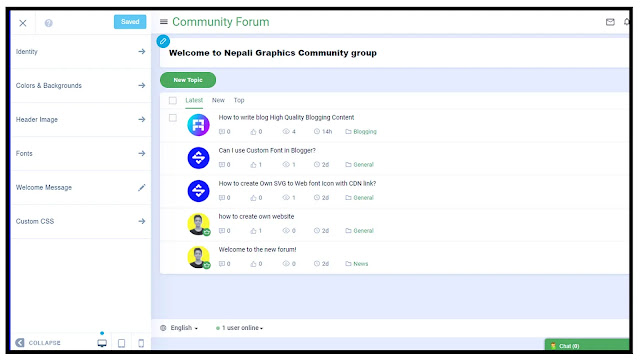Click the blue avatar beside the SVG Web font topic
This screenshot has width=640, height=360.
click(x=198, y=191)
